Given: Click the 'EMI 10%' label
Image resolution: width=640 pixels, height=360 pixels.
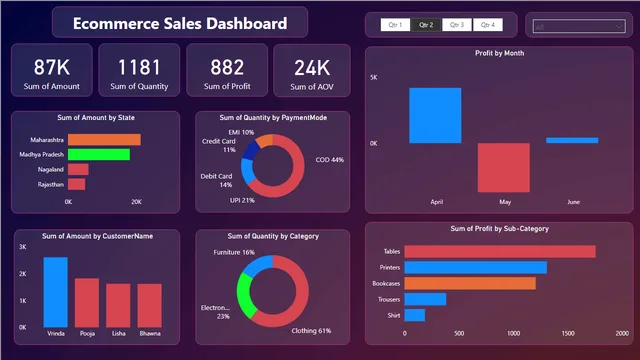Looking at the screenshot, I should point(241,132).
